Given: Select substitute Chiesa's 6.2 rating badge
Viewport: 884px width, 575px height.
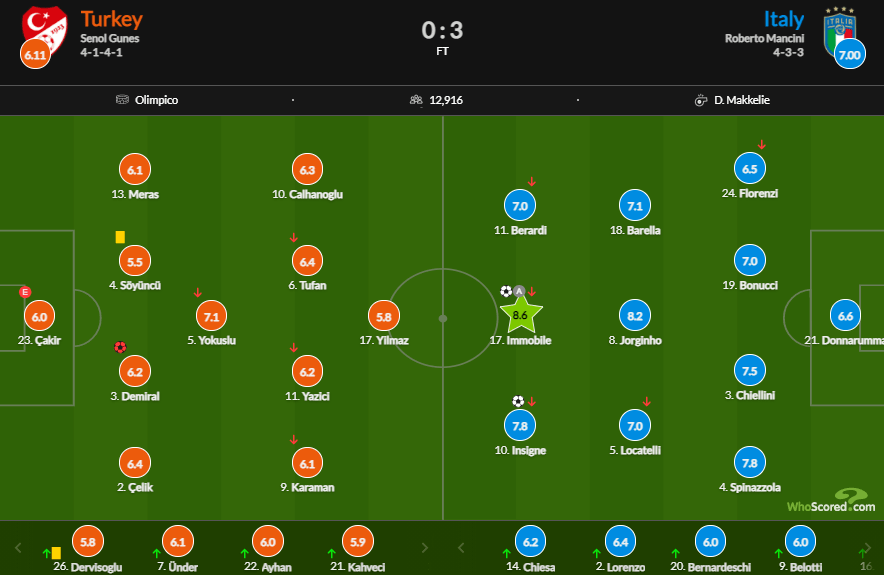Looking at the screenshot, I should tap(531, 541).
